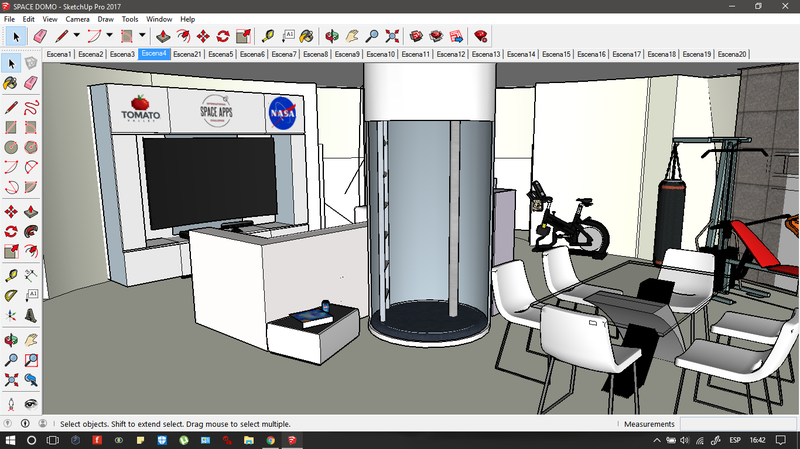Switch to the Escena10 scene tab
The image size is (800, 449).
coord(380,54)
